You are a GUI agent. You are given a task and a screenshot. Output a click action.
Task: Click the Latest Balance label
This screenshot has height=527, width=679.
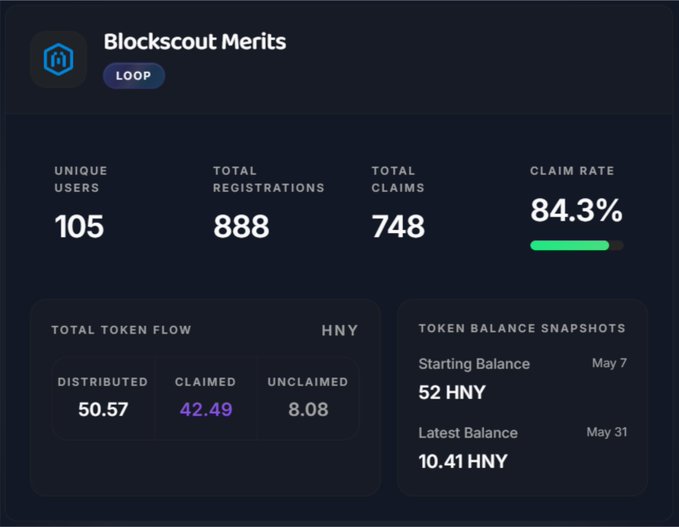468,433
